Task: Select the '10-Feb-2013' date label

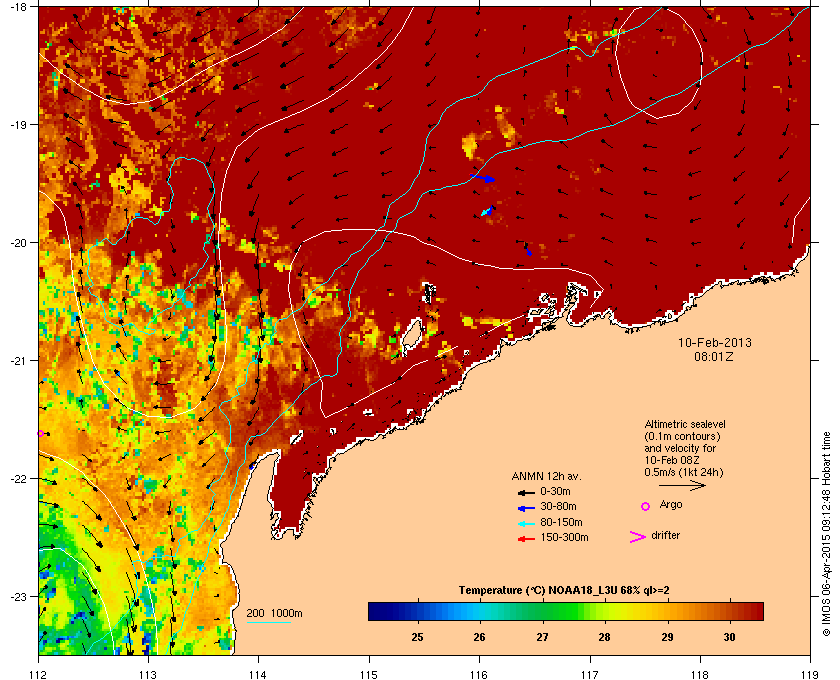Action: [715, 342]
